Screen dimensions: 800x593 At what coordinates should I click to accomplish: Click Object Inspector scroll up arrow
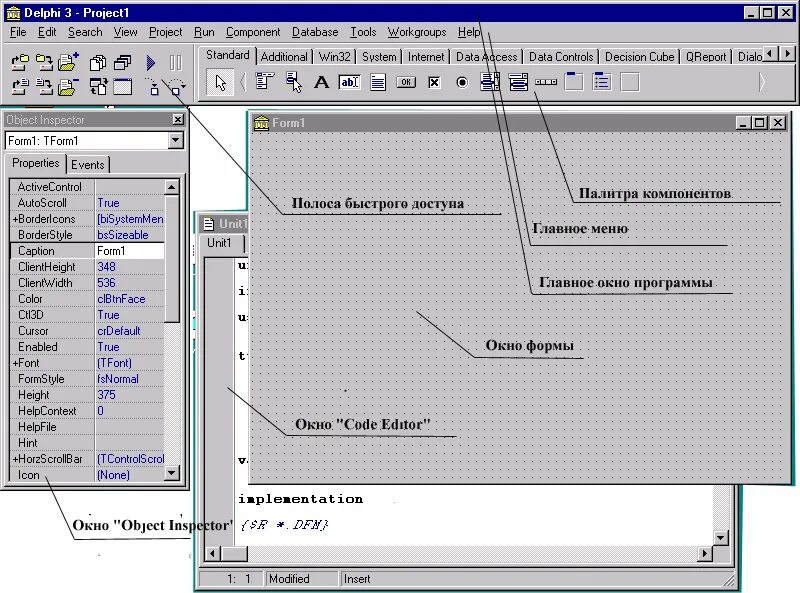coord(172,187)
